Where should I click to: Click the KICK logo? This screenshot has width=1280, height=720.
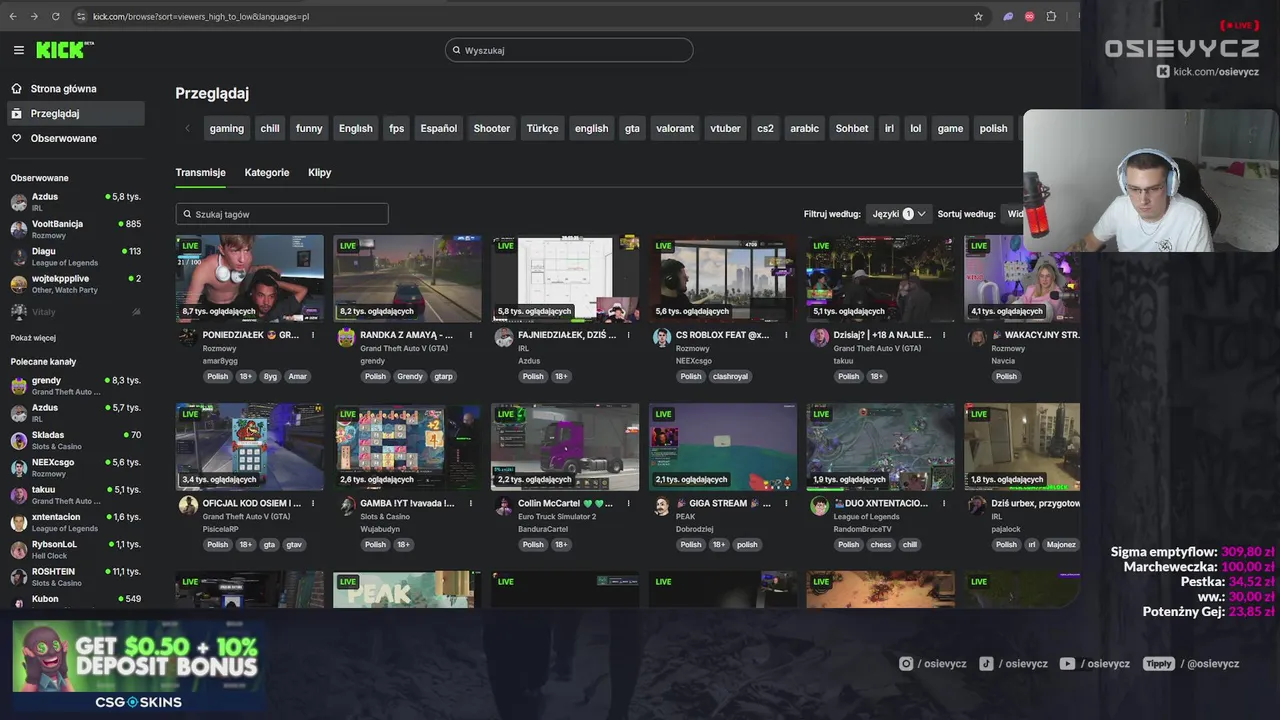(x=62, y=50)
